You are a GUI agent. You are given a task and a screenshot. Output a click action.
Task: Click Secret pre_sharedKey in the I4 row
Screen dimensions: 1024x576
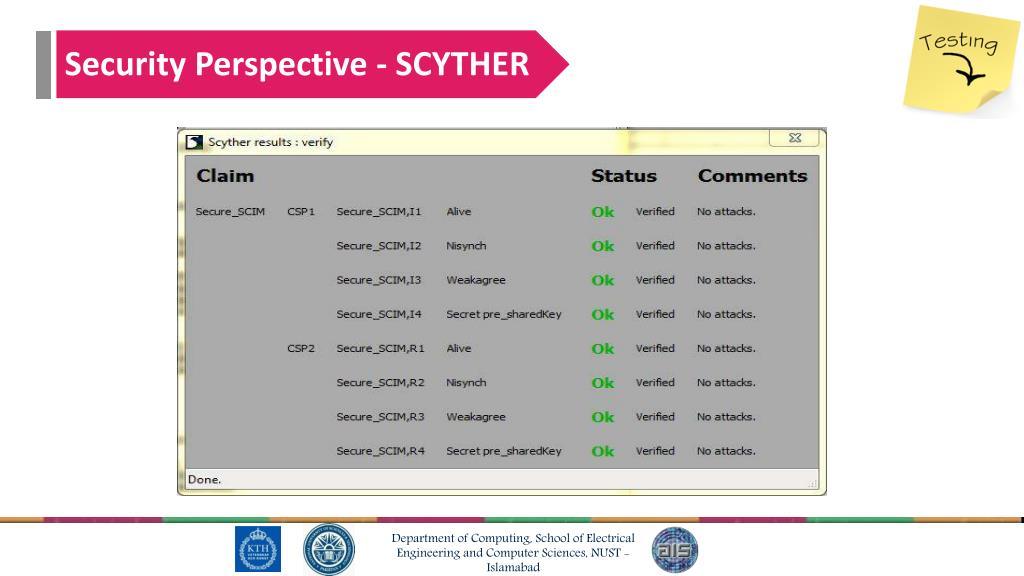(504, 314)
